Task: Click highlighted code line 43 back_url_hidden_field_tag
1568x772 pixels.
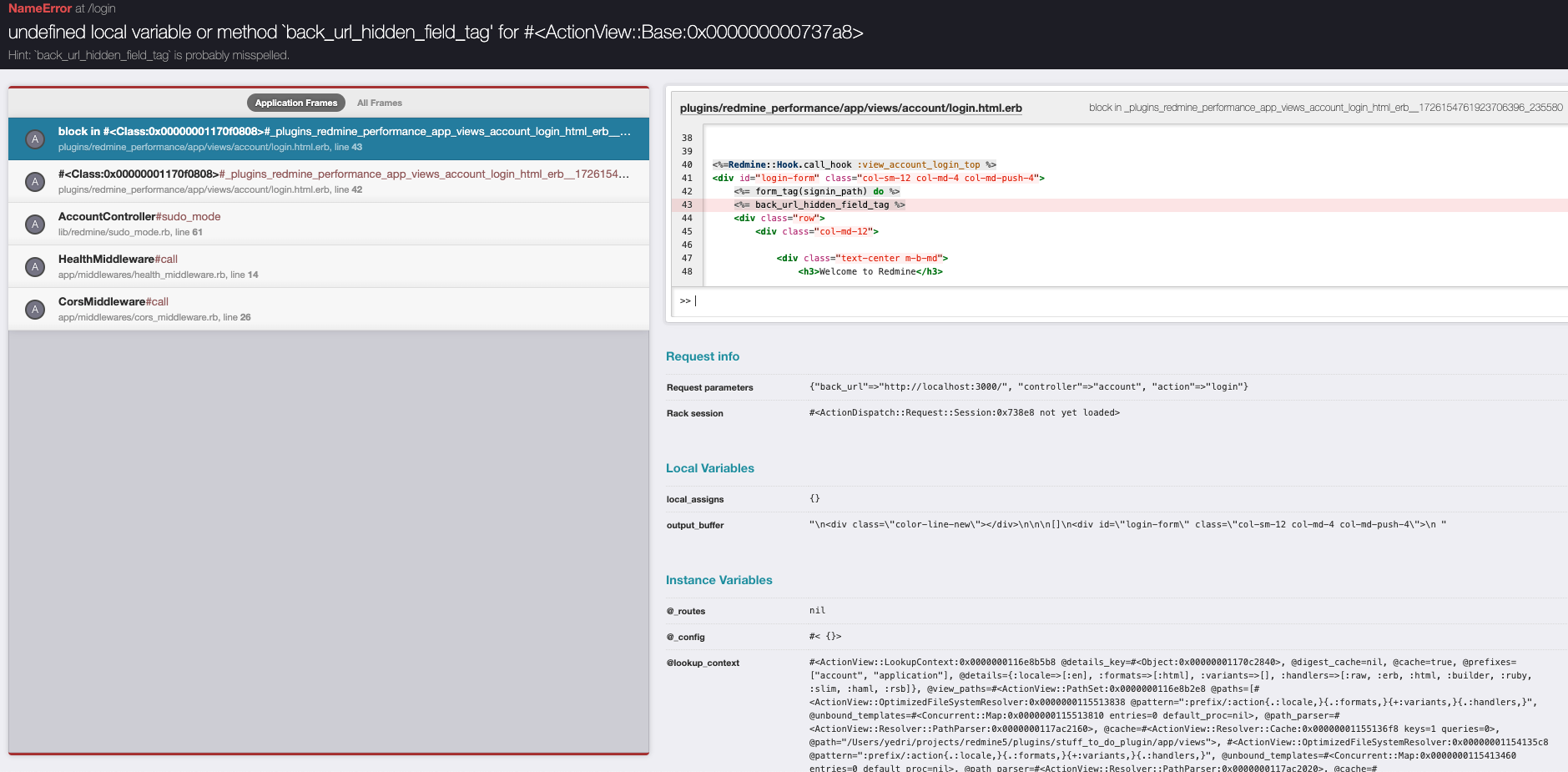Action: pyautogui.click(x=819, y=204)
